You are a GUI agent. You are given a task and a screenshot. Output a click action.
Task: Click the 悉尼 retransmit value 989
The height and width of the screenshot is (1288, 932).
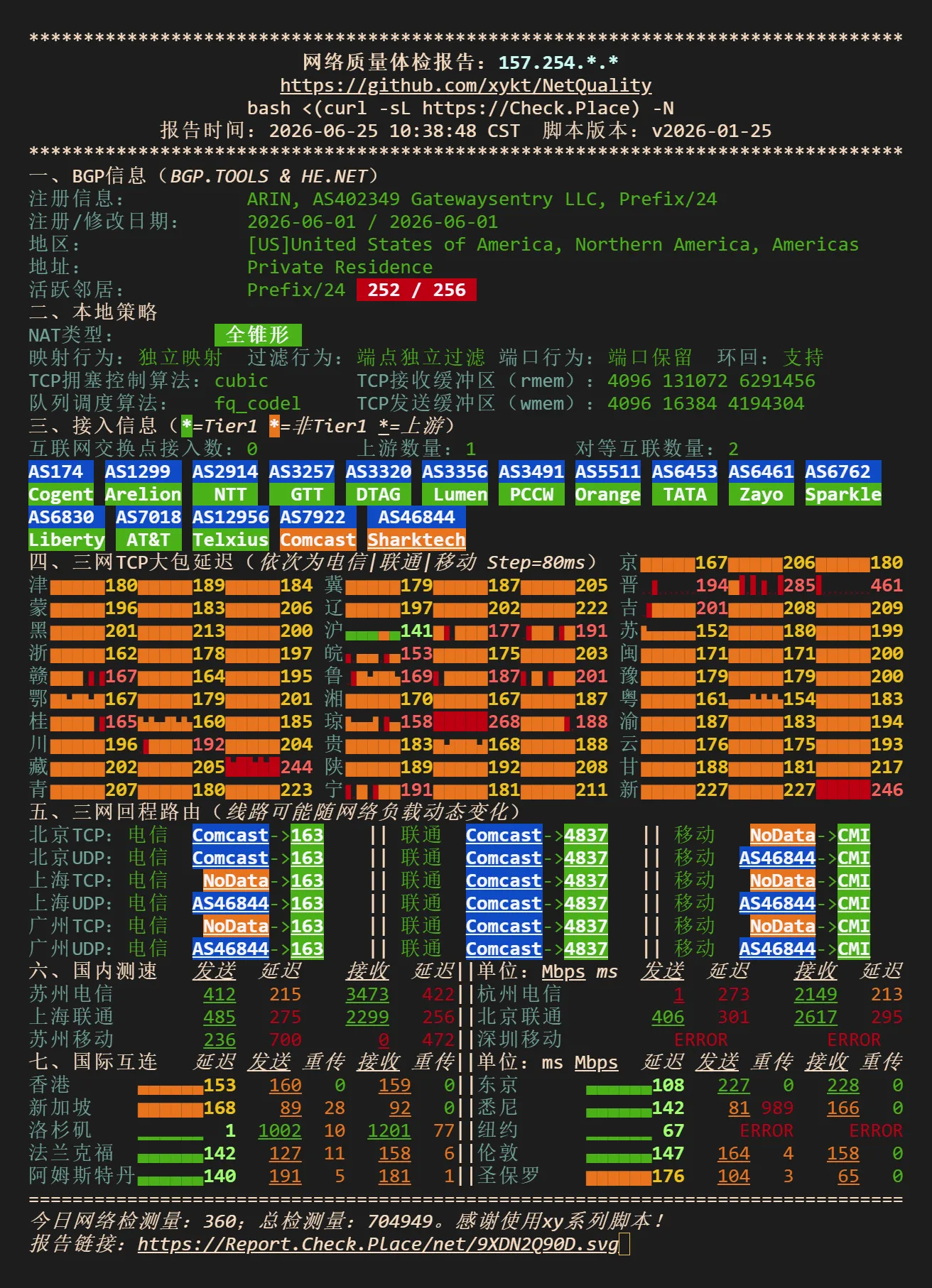(777, 1108)
